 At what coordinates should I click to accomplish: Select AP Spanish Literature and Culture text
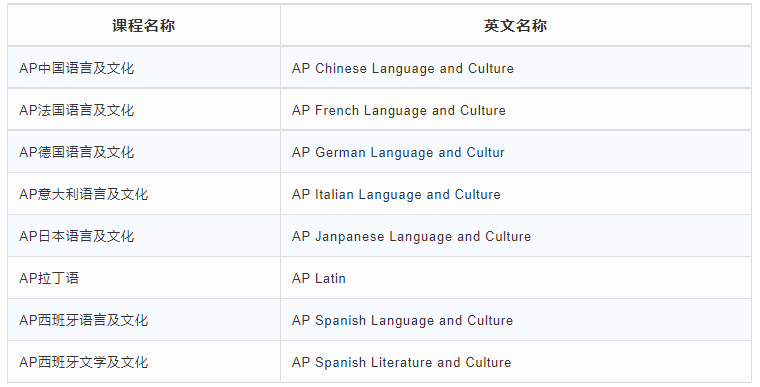coord(401,362)
